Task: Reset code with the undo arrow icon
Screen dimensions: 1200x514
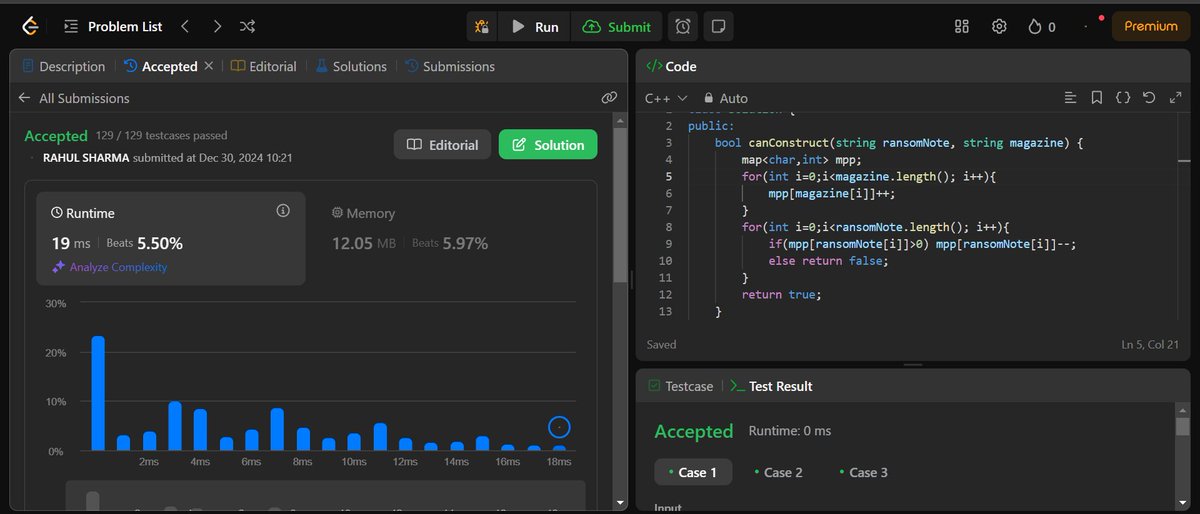Action: click(1149, 98)
